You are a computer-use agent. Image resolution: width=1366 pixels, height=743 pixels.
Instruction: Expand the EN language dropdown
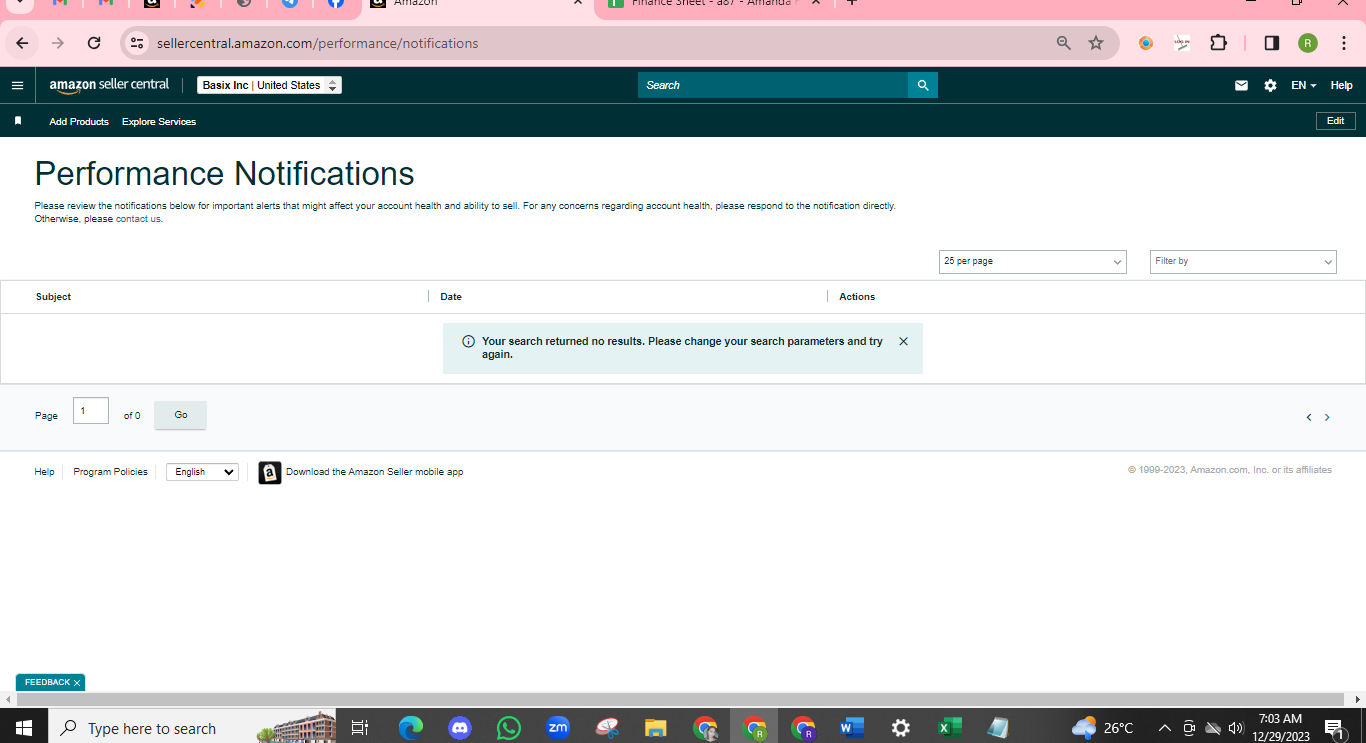[1303, 86]
